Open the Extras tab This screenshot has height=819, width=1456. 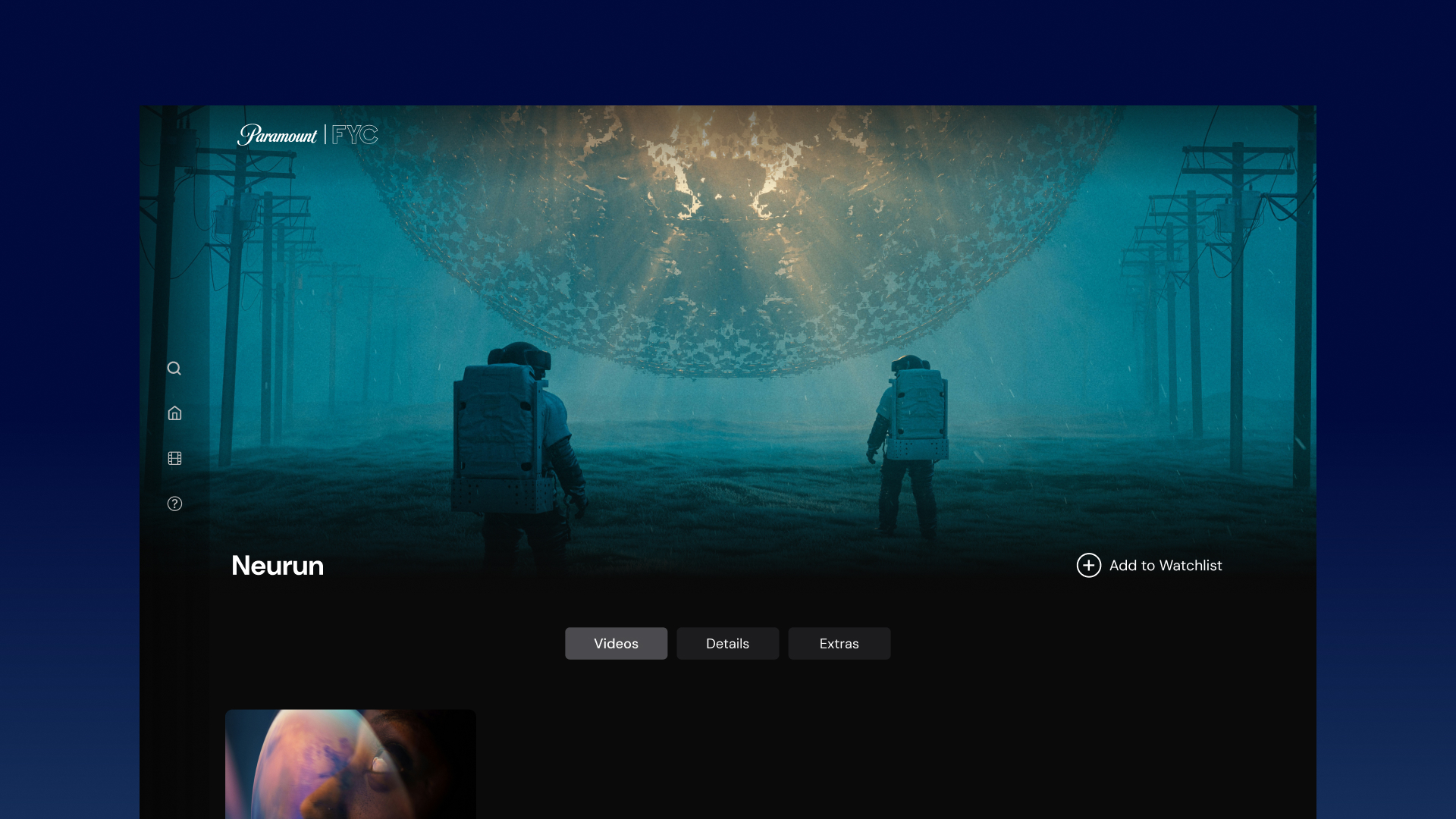839,643
